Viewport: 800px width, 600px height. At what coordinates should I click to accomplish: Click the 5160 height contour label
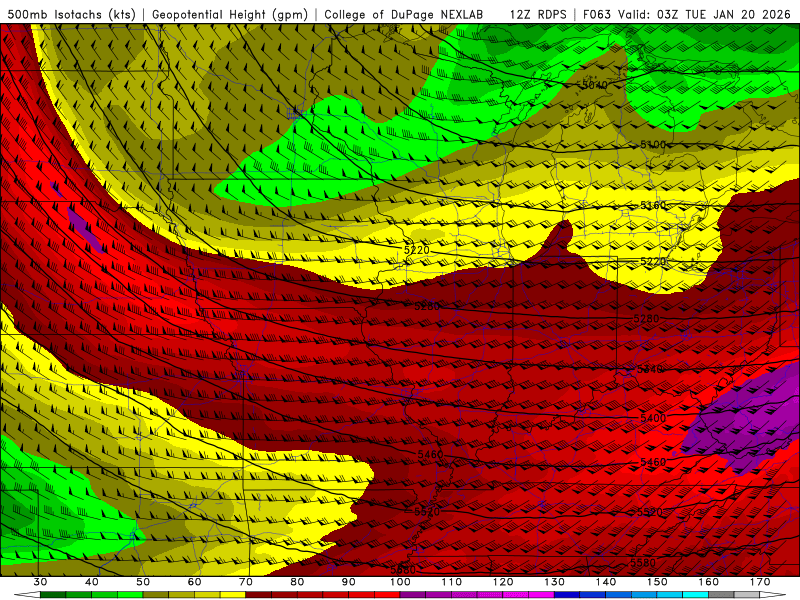coord(653,205)
